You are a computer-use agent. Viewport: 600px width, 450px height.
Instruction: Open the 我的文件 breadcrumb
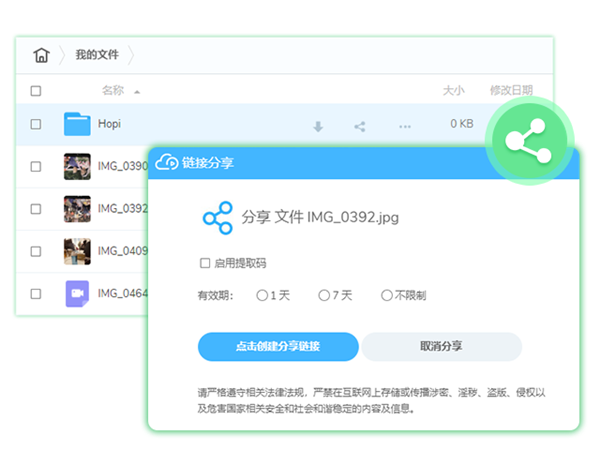97,55
